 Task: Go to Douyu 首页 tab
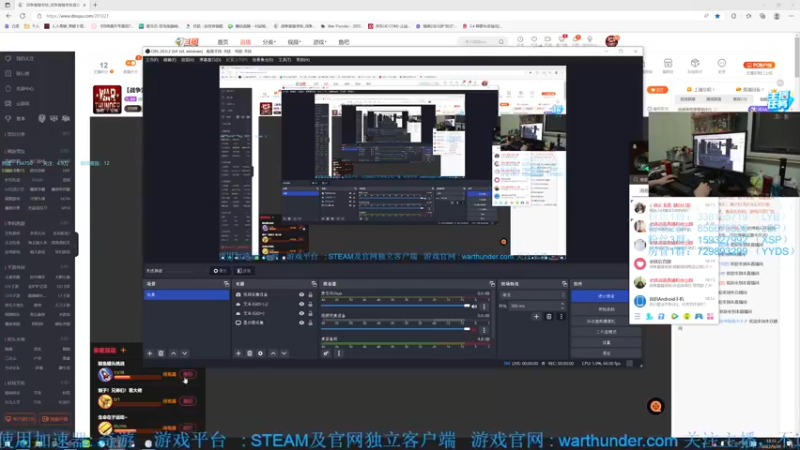223,42
